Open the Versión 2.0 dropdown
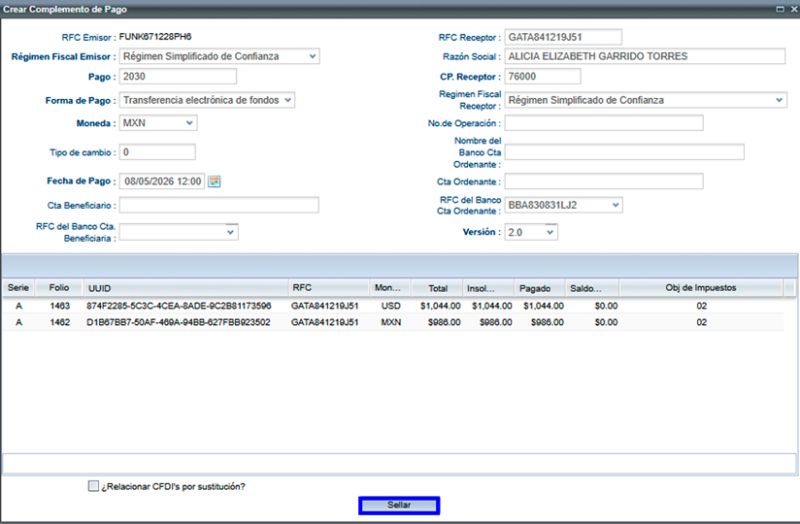 (x=549, y=232)
